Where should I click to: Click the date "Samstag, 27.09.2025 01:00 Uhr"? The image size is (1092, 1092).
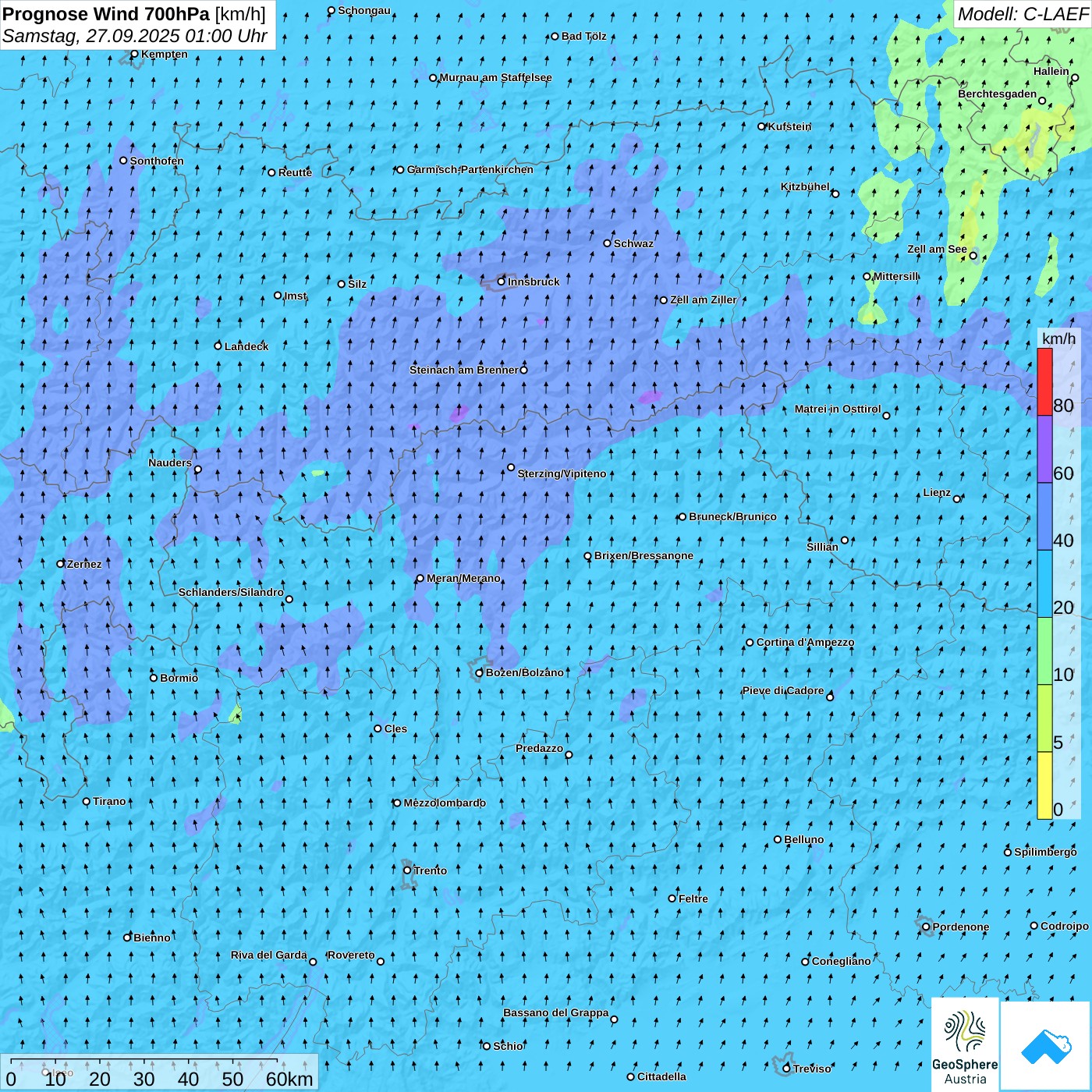point(135,36)
